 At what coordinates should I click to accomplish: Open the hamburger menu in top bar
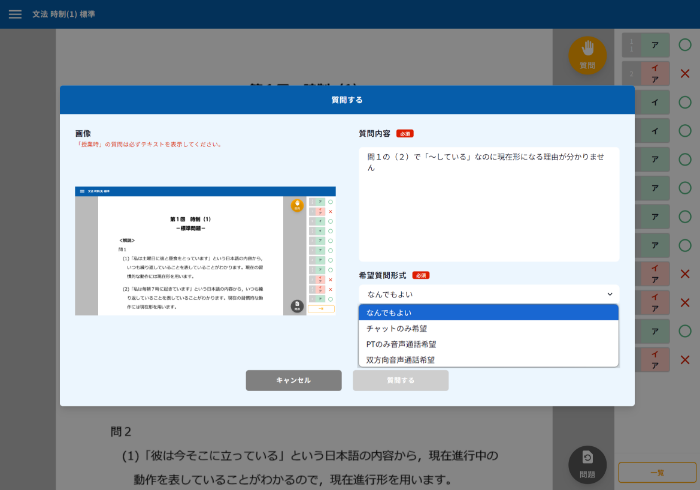click(15, 14)
